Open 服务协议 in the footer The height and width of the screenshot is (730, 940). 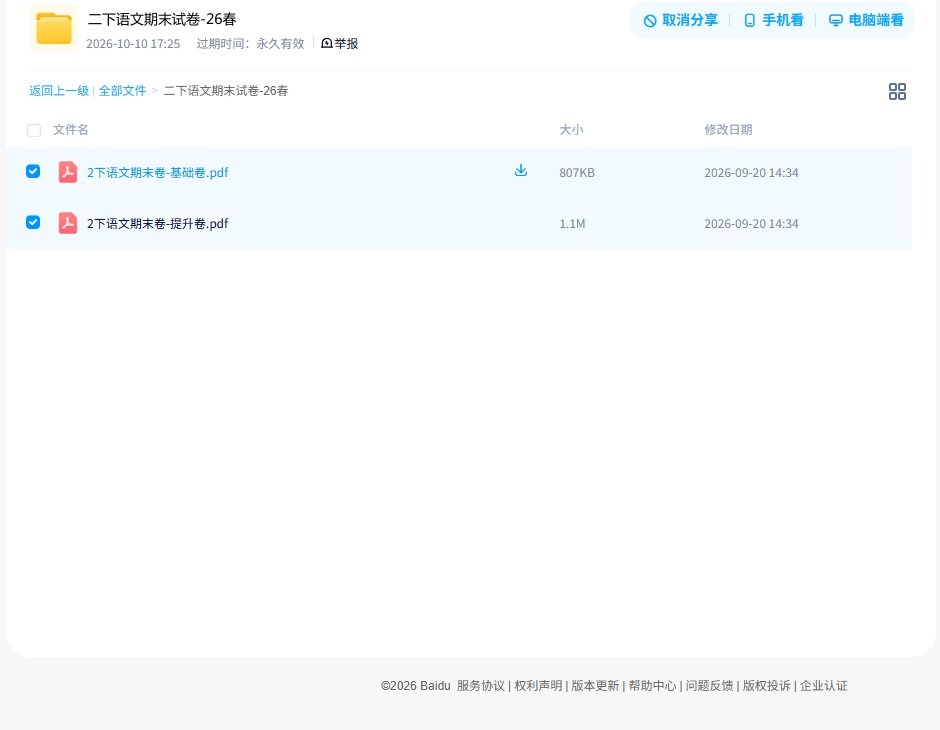(x=481, y=686)
